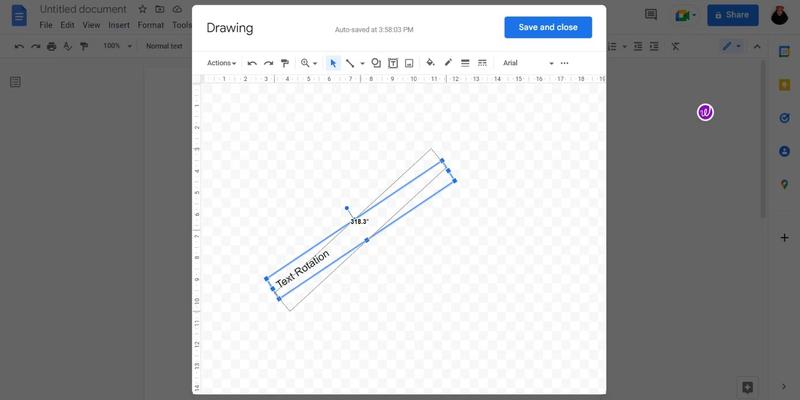
Task: Click the "Text Rotation" text in canvas
Action: click(302, 270)
